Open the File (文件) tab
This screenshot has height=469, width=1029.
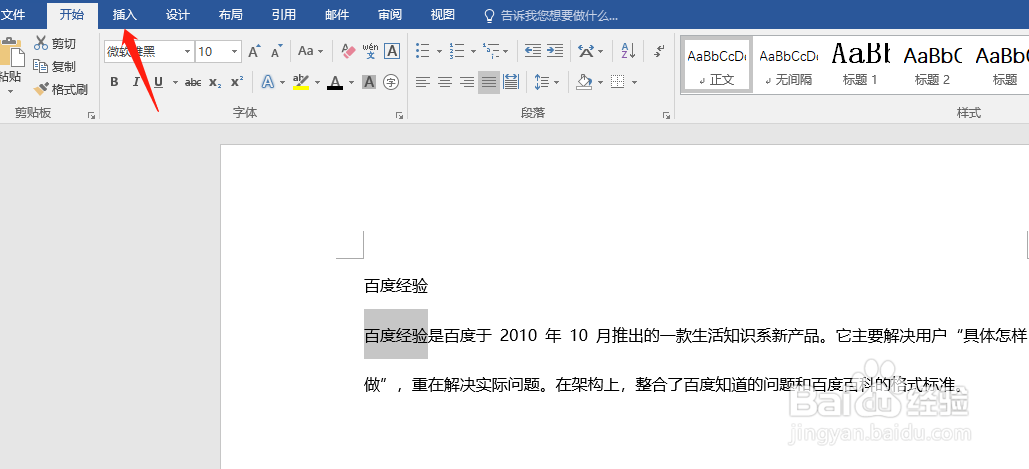coord(13,14)
